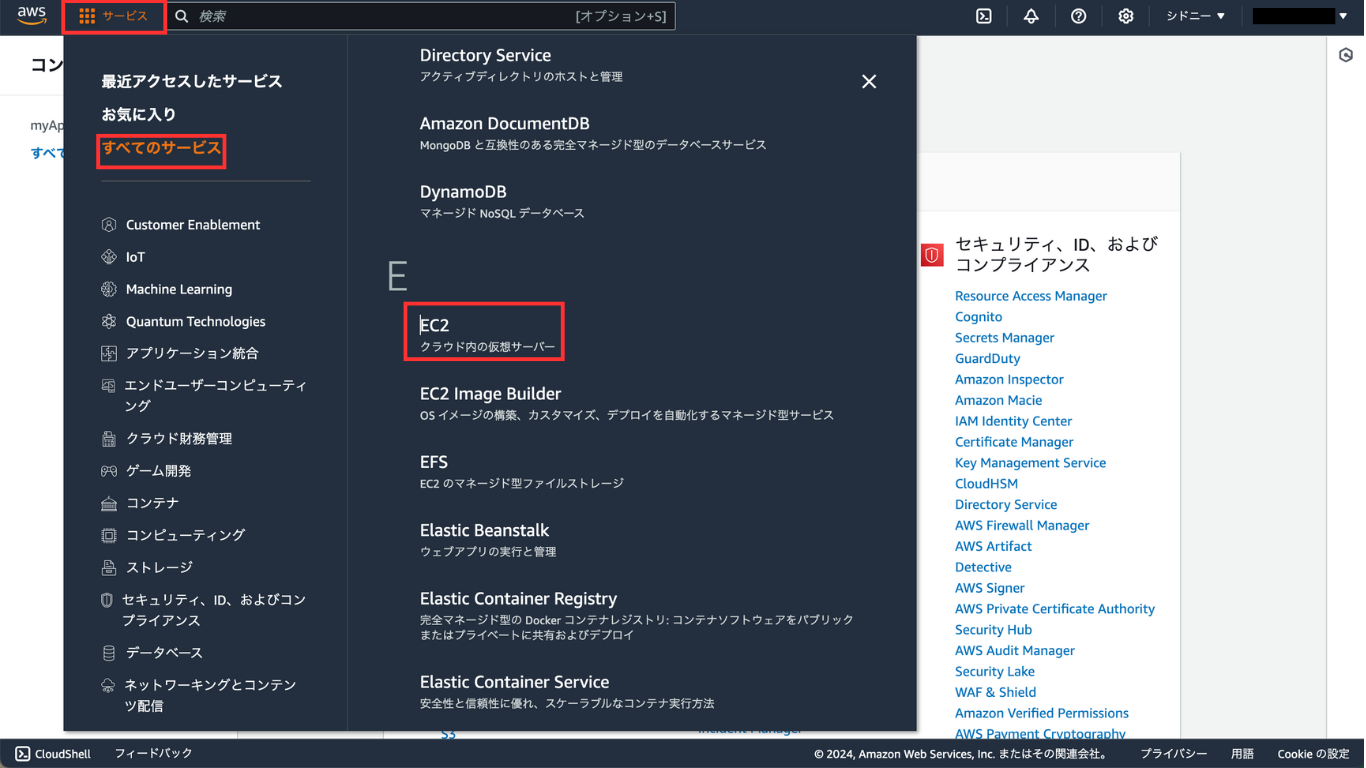Close the services menu panel

click(x=869, y=82)
